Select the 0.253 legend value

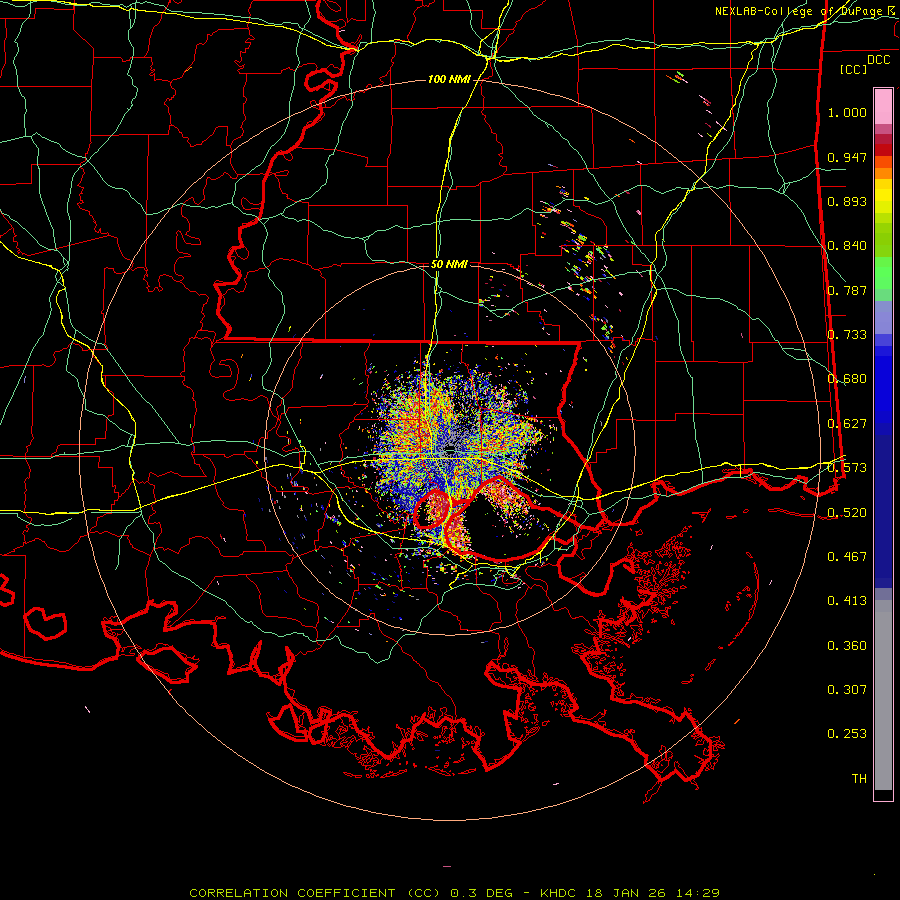[847, 734]
